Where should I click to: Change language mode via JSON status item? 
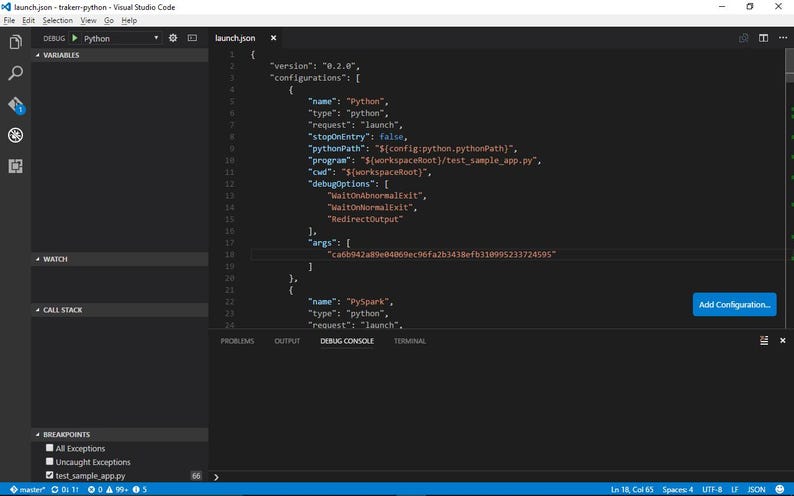point(757,489)
